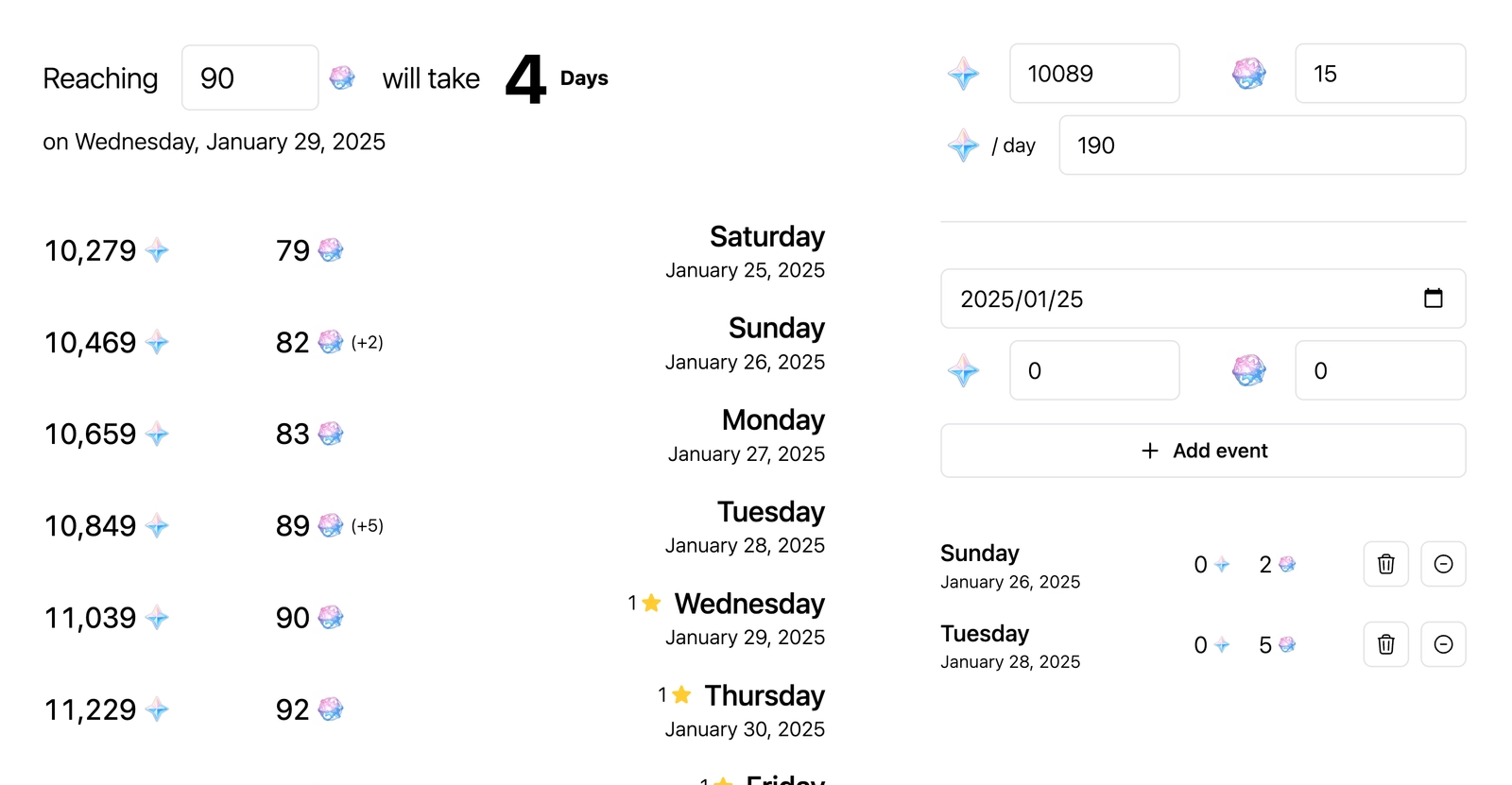Click the sparkle icon next to 10,279
The image size is (1512, 785).
157,250
